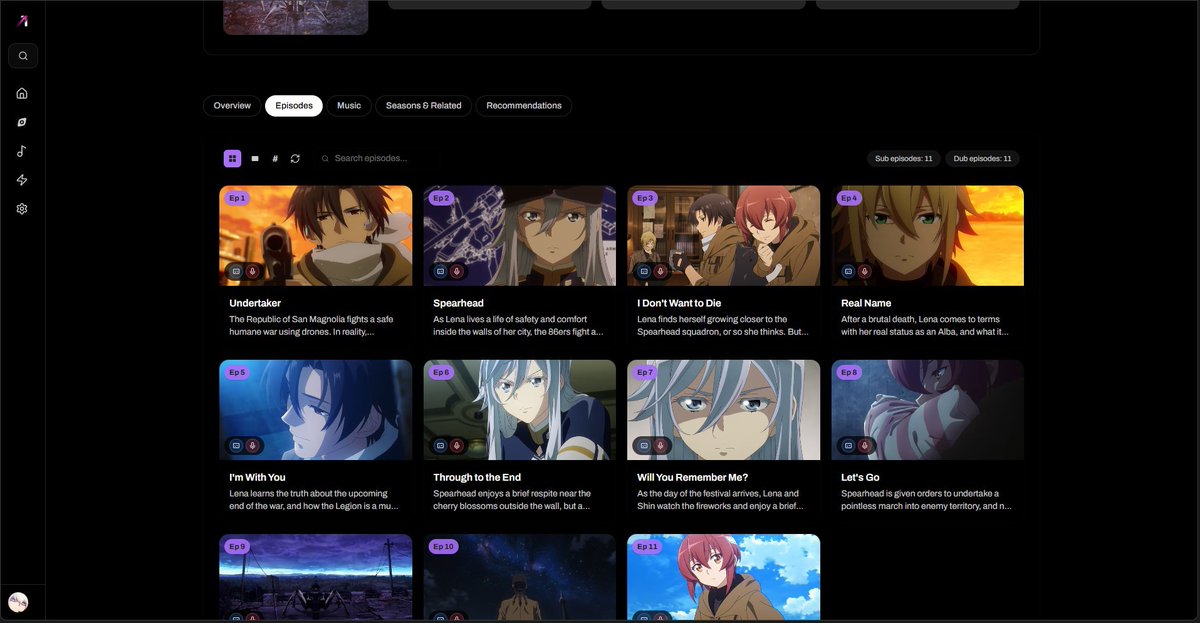This screenshot has height=623, width=1200.
Task: Select the dub microphone icon on Ep 7
Action: pyautogui.click(x=661, y=445)
